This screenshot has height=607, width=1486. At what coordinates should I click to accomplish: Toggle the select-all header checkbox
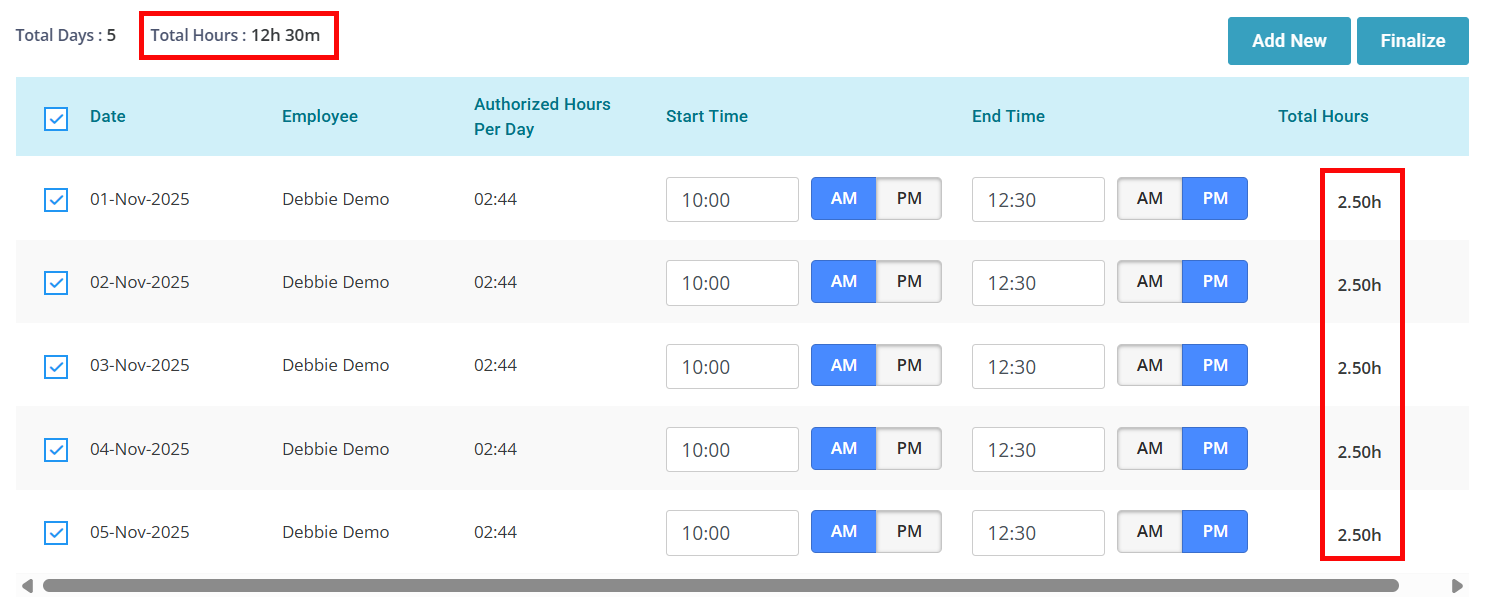56,119
